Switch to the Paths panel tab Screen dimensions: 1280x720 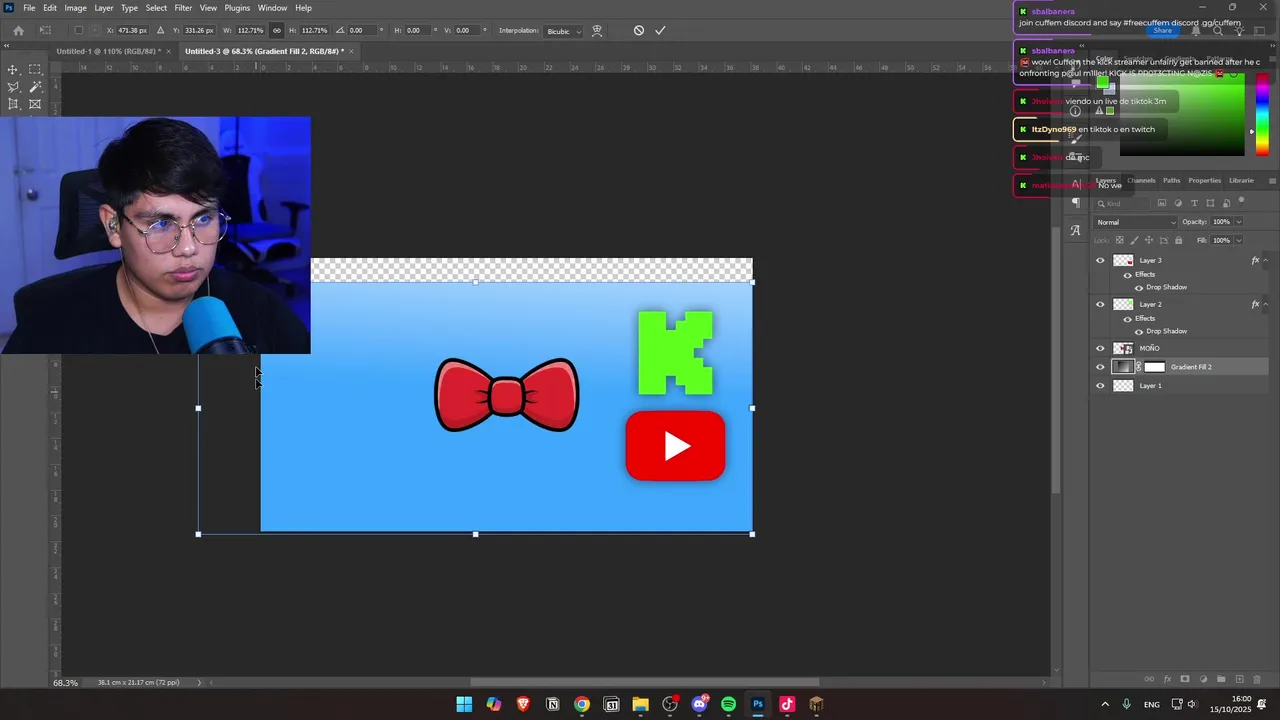click(x=1171, y=181)
